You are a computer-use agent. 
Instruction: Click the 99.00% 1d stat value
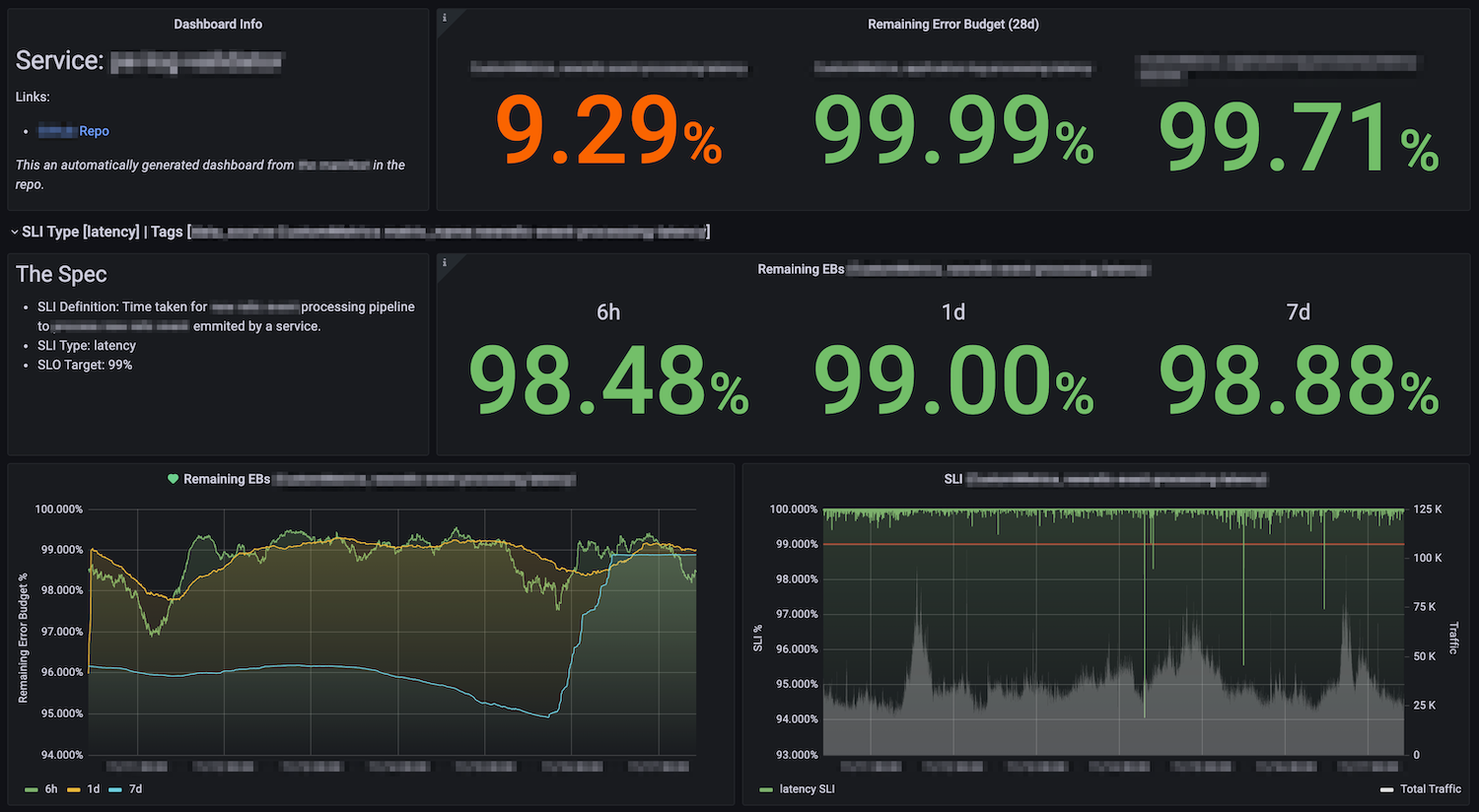[x=953, y=381]
